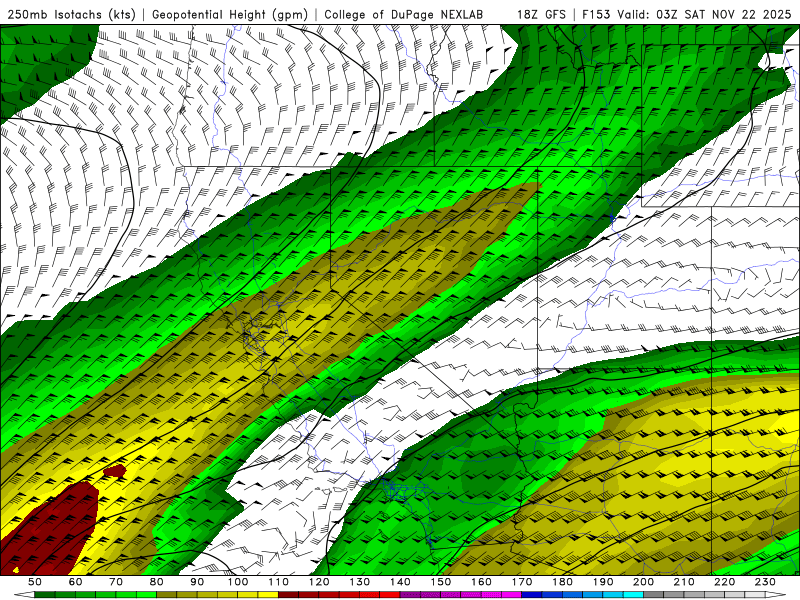The image size is (800, 600).
Task: Click the 190 label on the color scale
Action: click(603, 582)
